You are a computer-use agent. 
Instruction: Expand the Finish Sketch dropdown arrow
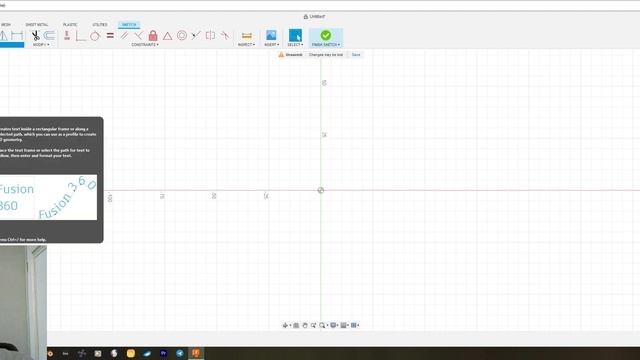coord(339,45)
